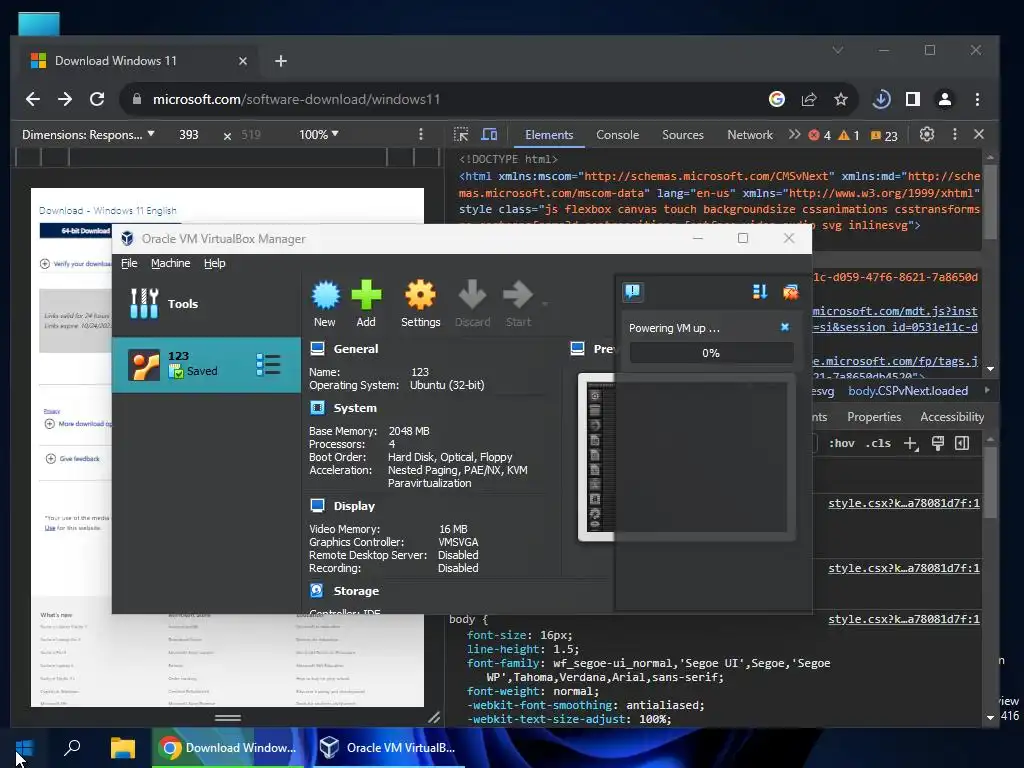Image resolution: width=1024 pixels, height=768 pixels.
Task: Open DevTools settings gear icon
Action: coord(926,135)
